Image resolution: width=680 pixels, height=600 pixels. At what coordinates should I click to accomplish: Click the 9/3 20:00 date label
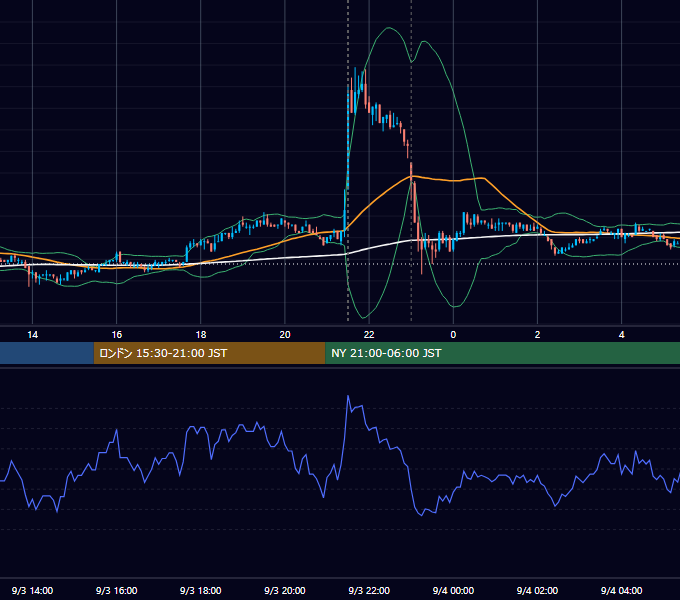[x=285, y=590]
